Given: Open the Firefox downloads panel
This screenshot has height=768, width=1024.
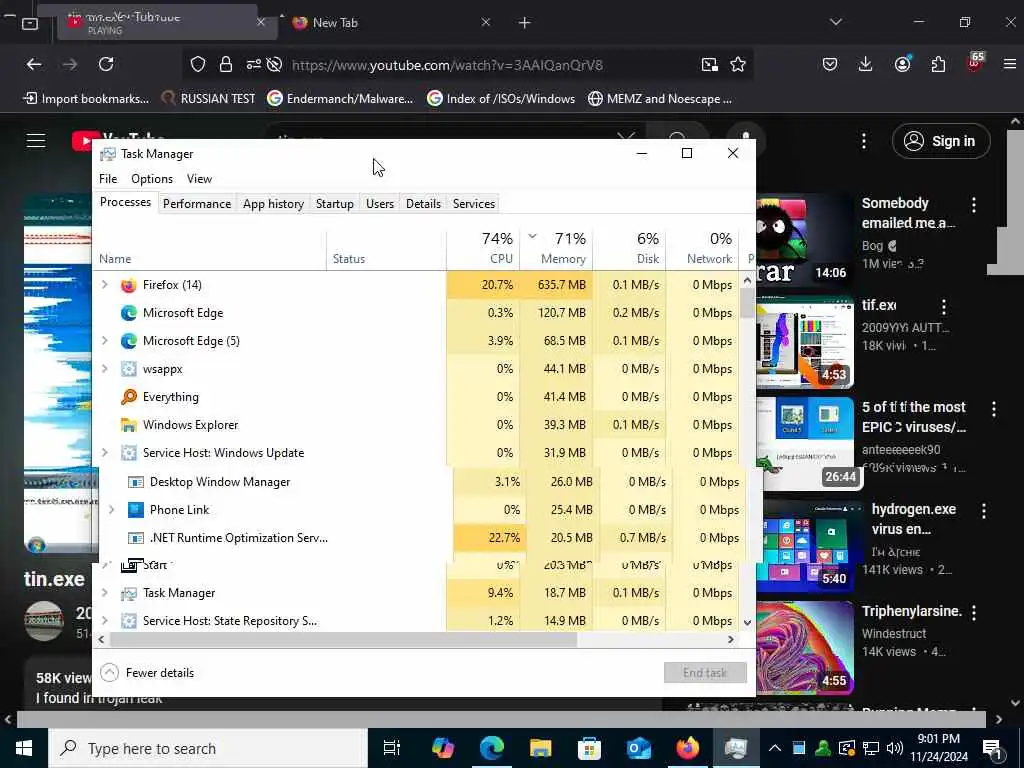Looking at the screenshot, I should click(865, 64).
